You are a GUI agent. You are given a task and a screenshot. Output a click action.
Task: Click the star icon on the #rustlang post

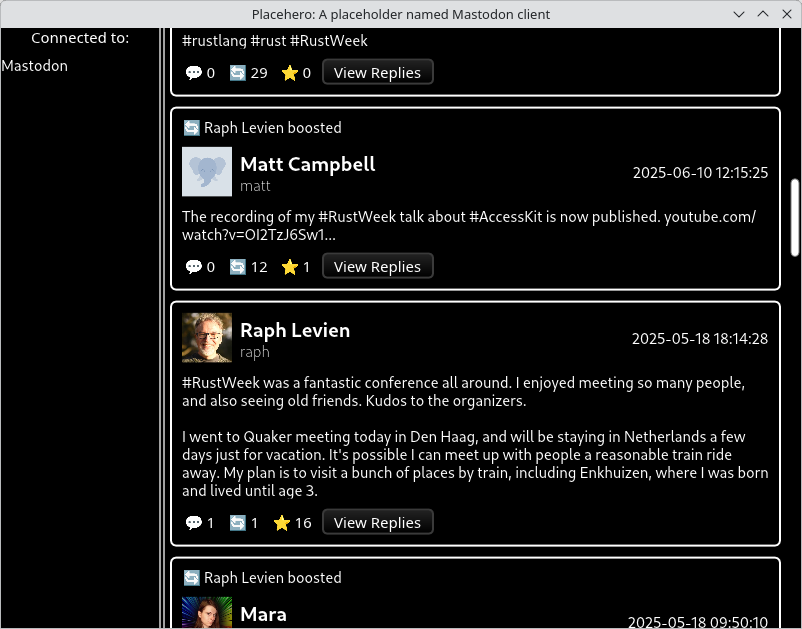pos(289,73)
